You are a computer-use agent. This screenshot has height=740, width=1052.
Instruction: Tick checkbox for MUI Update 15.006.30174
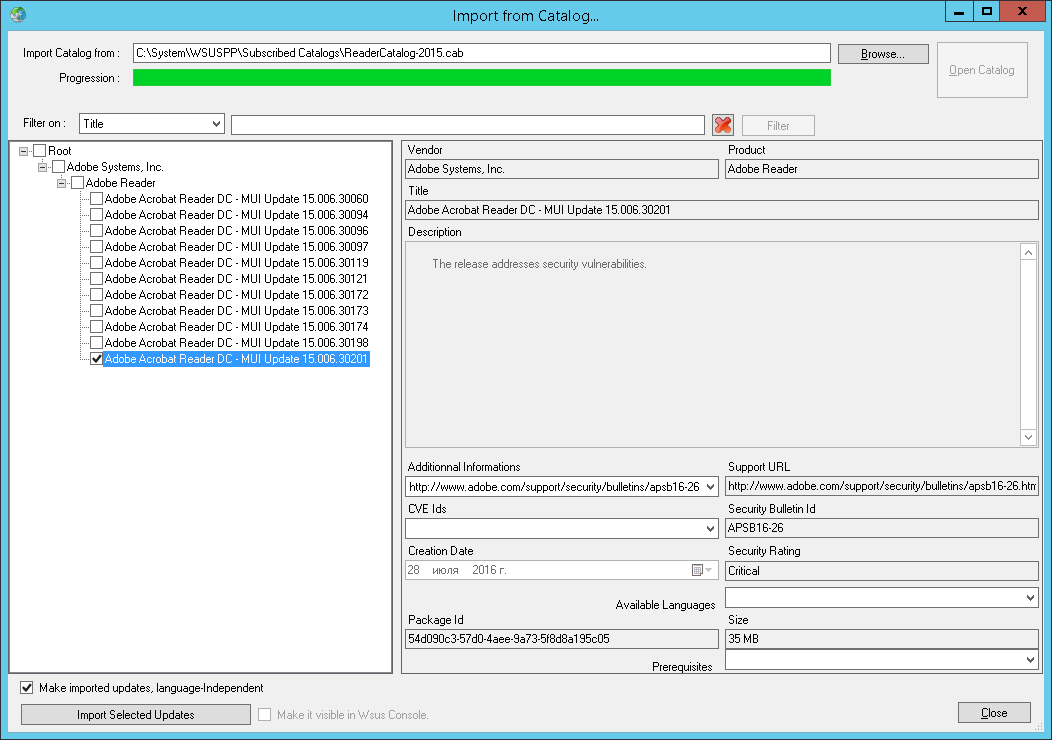click(96, 327)
